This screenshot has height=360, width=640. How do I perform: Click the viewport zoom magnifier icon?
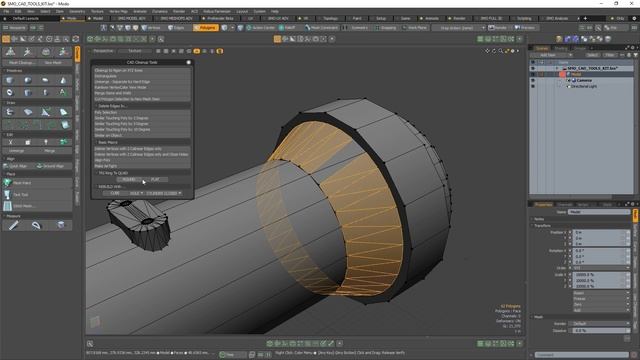(x=500, y=51)
